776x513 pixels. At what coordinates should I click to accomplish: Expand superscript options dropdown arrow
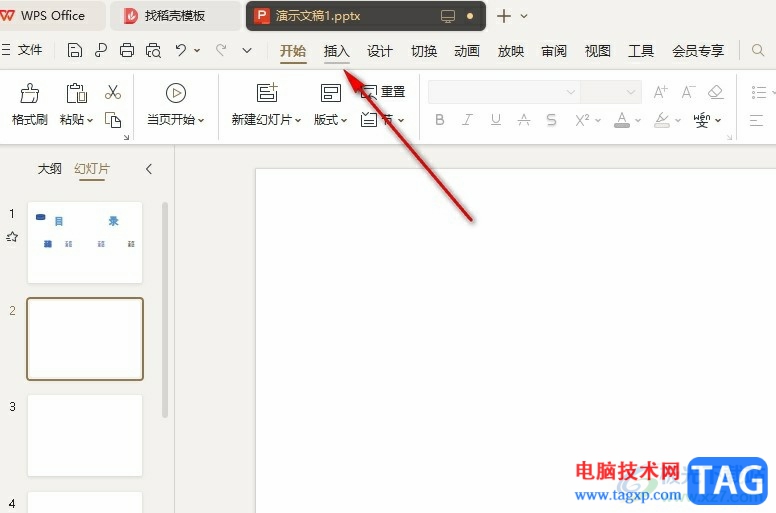click(598, 120)
